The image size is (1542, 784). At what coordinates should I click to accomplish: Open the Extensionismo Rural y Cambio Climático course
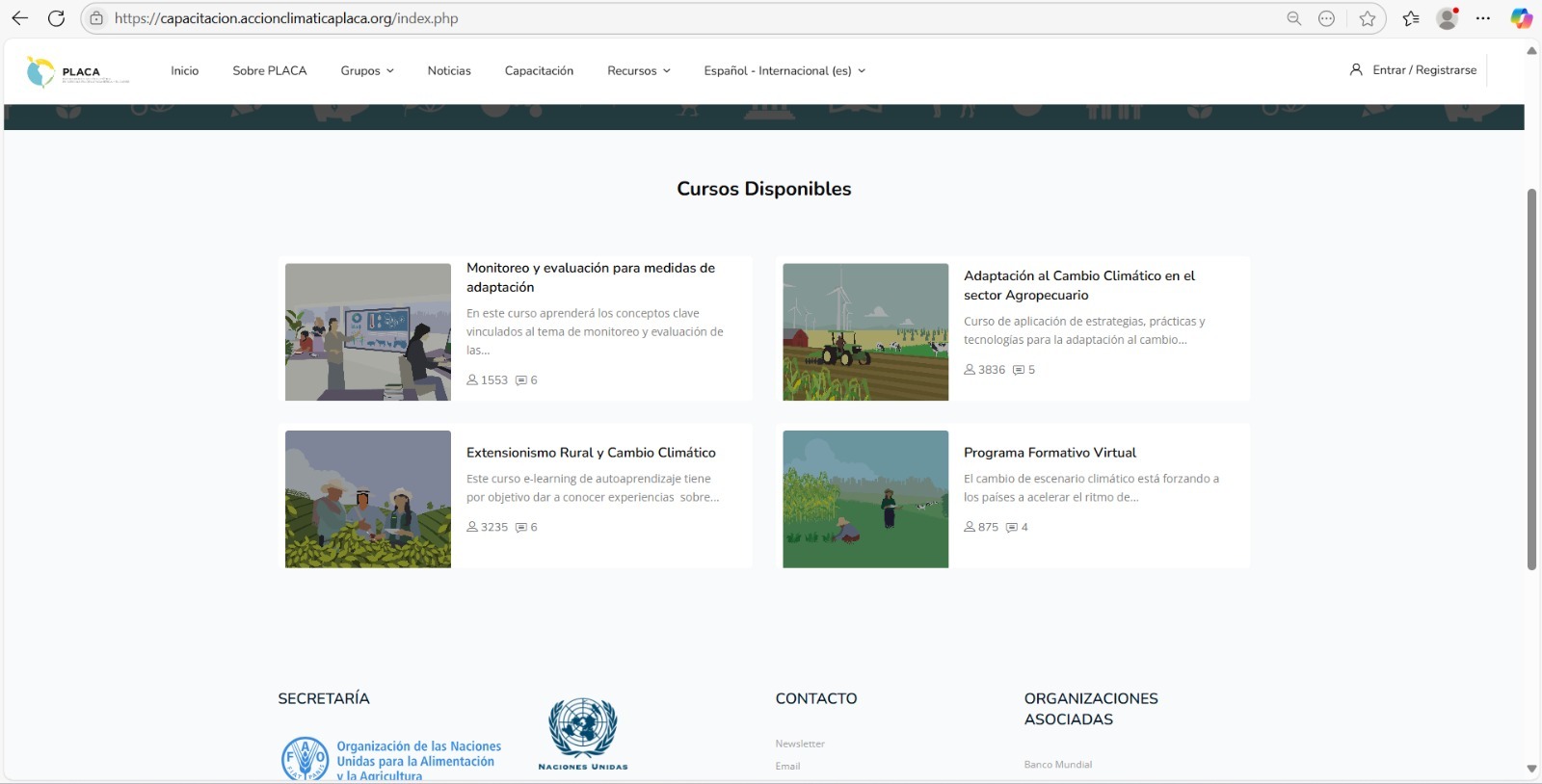(591, 453)
